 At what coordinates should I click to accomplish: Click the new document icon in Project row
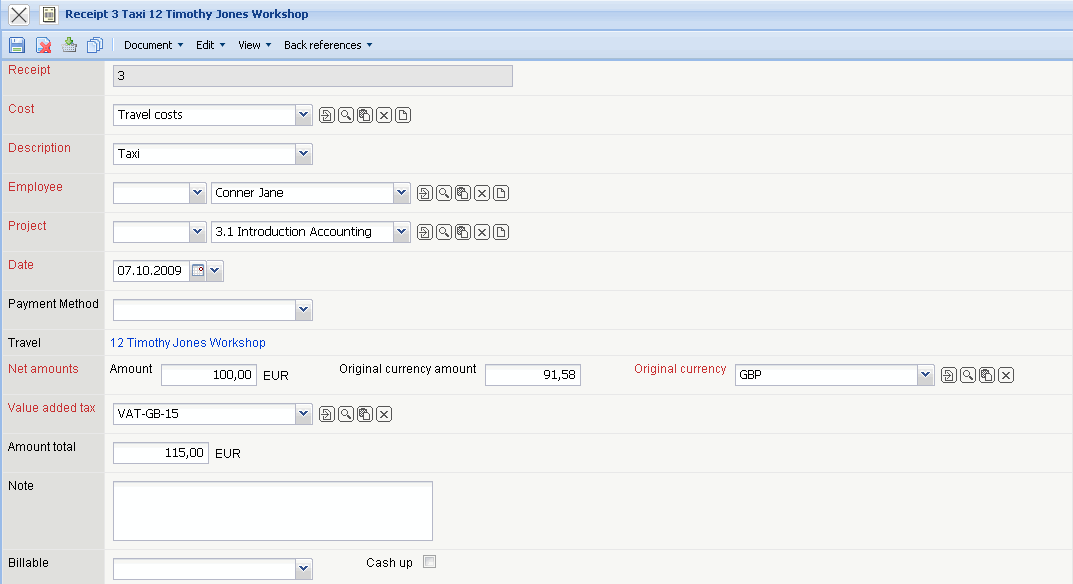tap(501, 232)
